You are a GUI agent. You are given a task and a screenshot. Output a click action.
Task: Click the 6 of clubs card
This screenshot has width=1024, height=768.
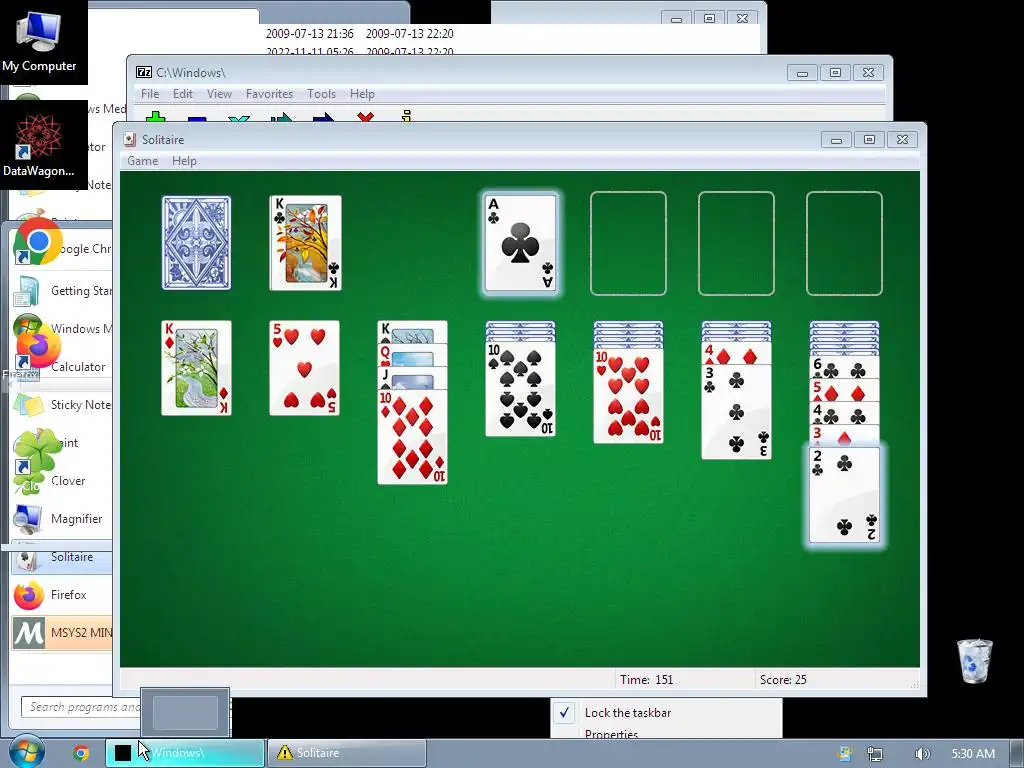point(844,368)
